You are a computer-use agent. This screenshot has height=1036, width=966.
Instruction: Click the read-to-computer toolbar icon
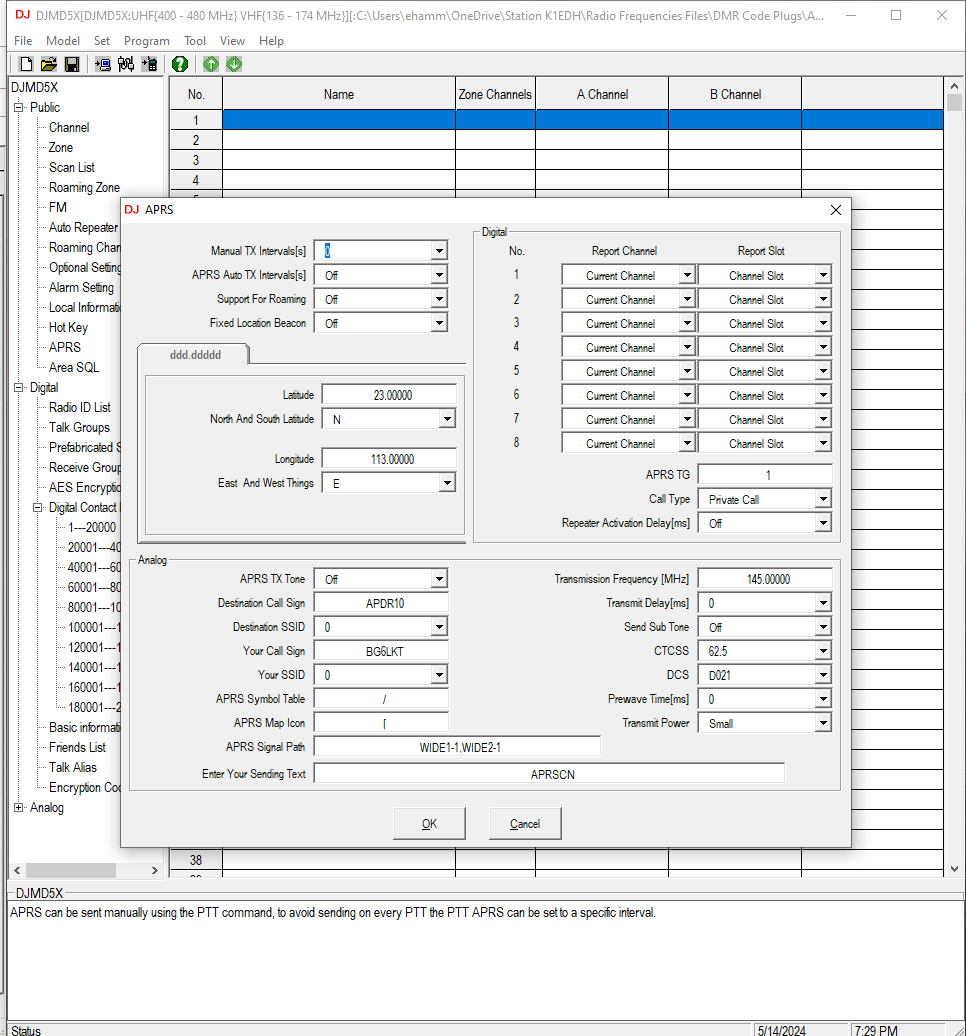[103, 64]
